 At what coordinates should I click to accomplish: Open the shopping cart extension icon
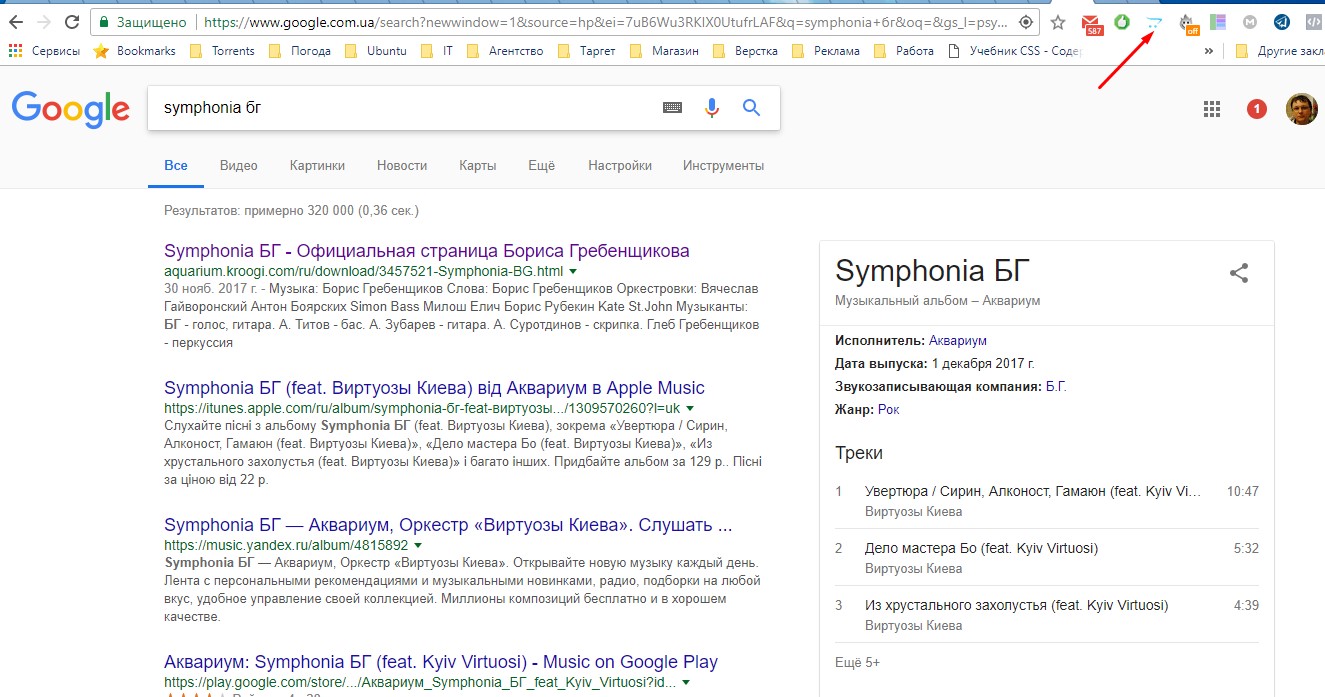click(x=1155, y=22)
